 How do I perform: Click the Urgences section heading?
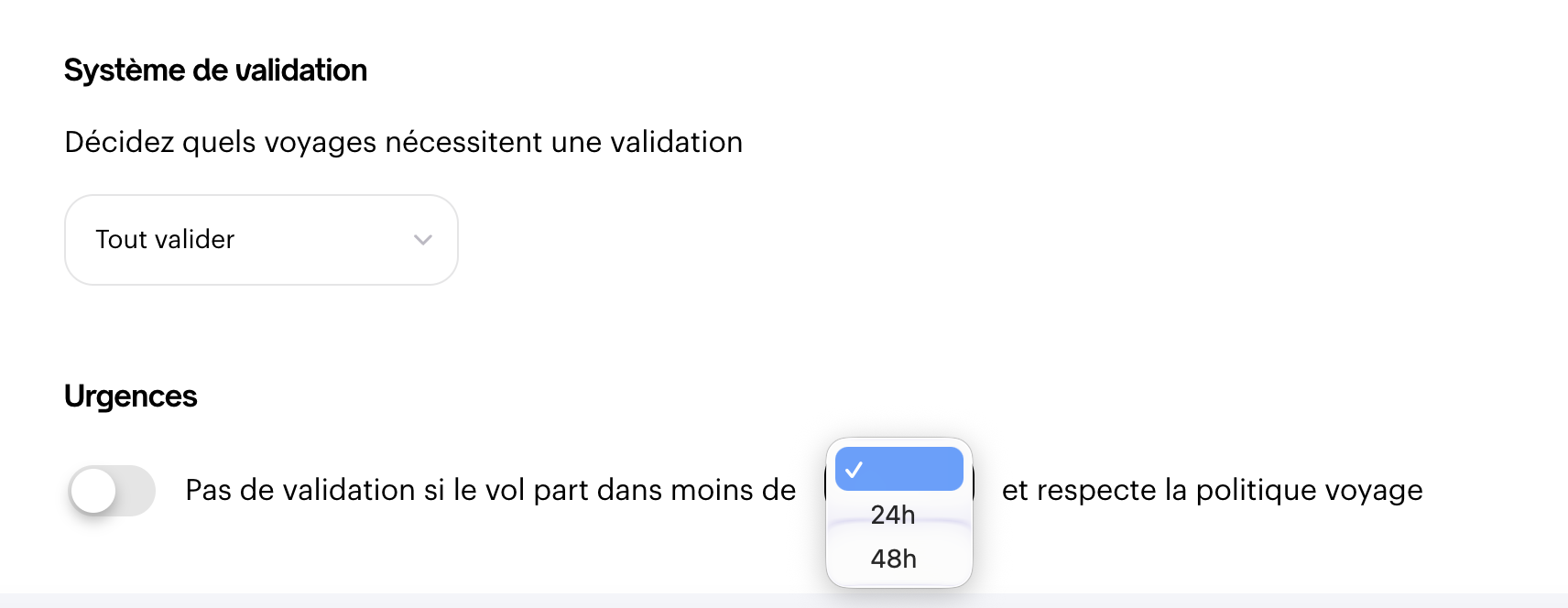point(131,396)
